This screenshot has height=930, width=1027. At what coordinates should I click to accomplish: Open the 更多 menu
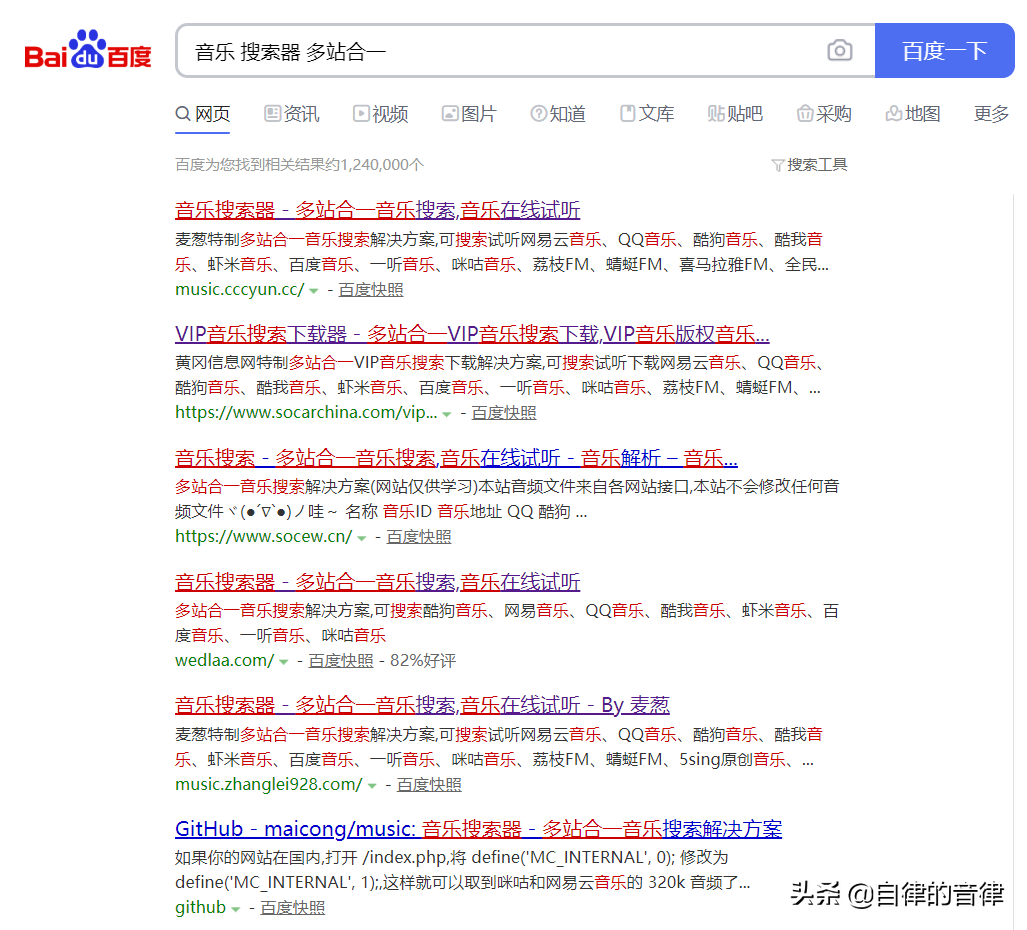(x=991, y=114)
